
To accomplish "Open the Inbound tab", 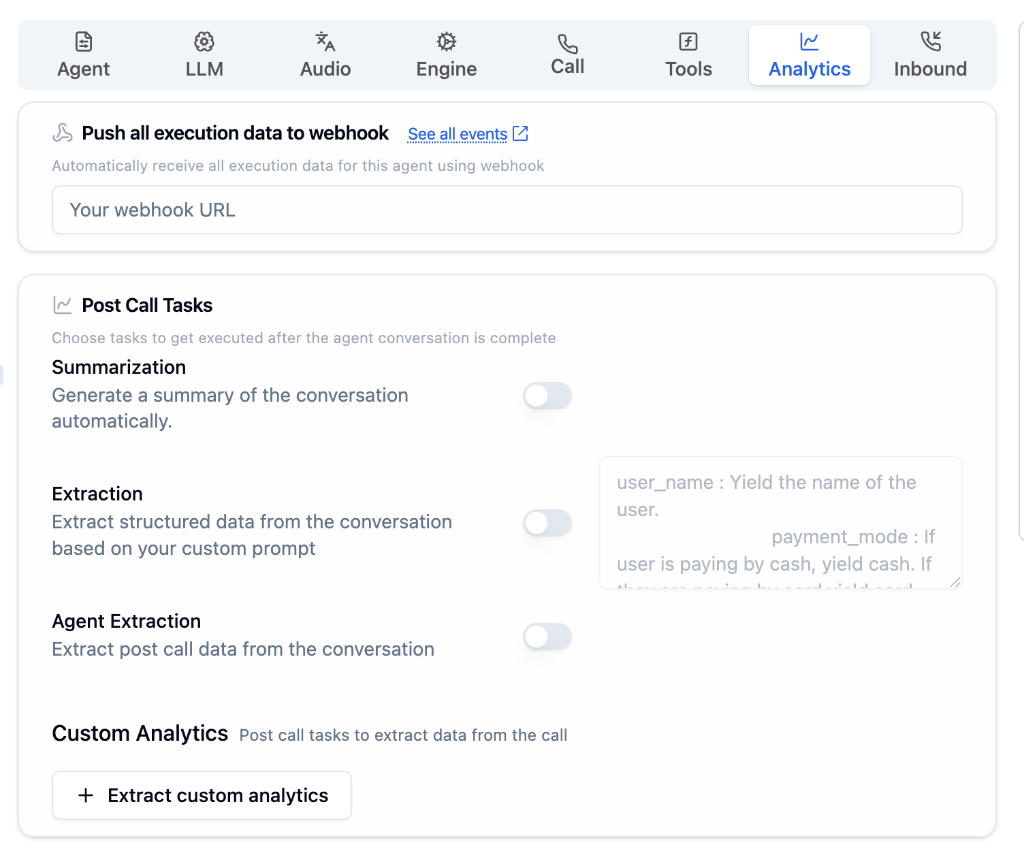I will (930, 55).
